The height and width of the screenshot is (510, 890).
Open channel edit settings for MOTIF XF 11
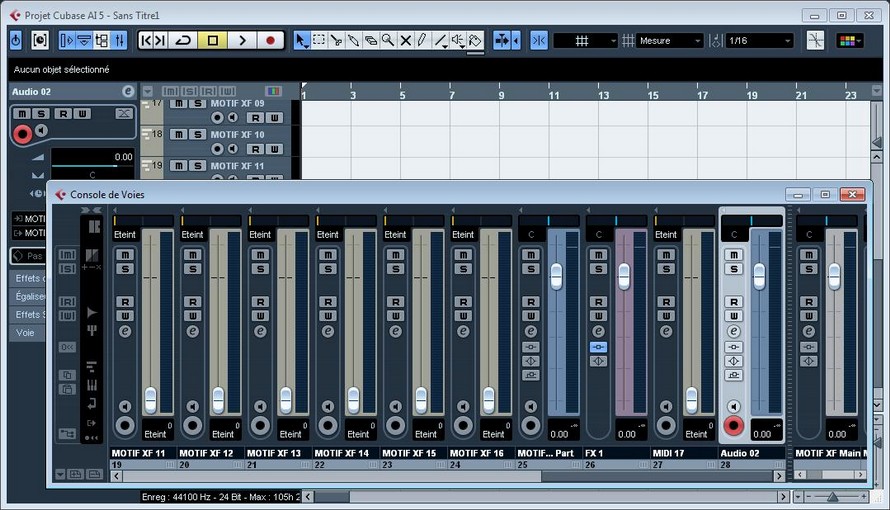[125, 331]
